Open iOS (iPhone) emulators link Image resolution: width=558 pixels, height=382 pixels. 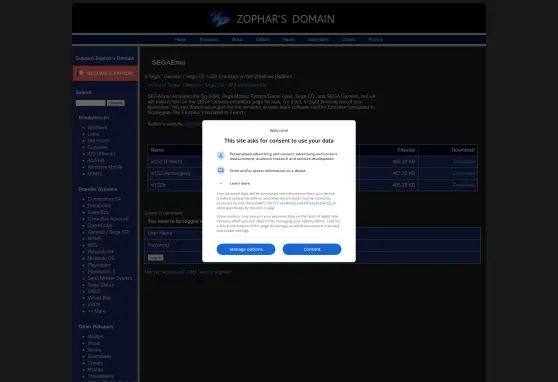pyautogui.click(x=101, y=154)
